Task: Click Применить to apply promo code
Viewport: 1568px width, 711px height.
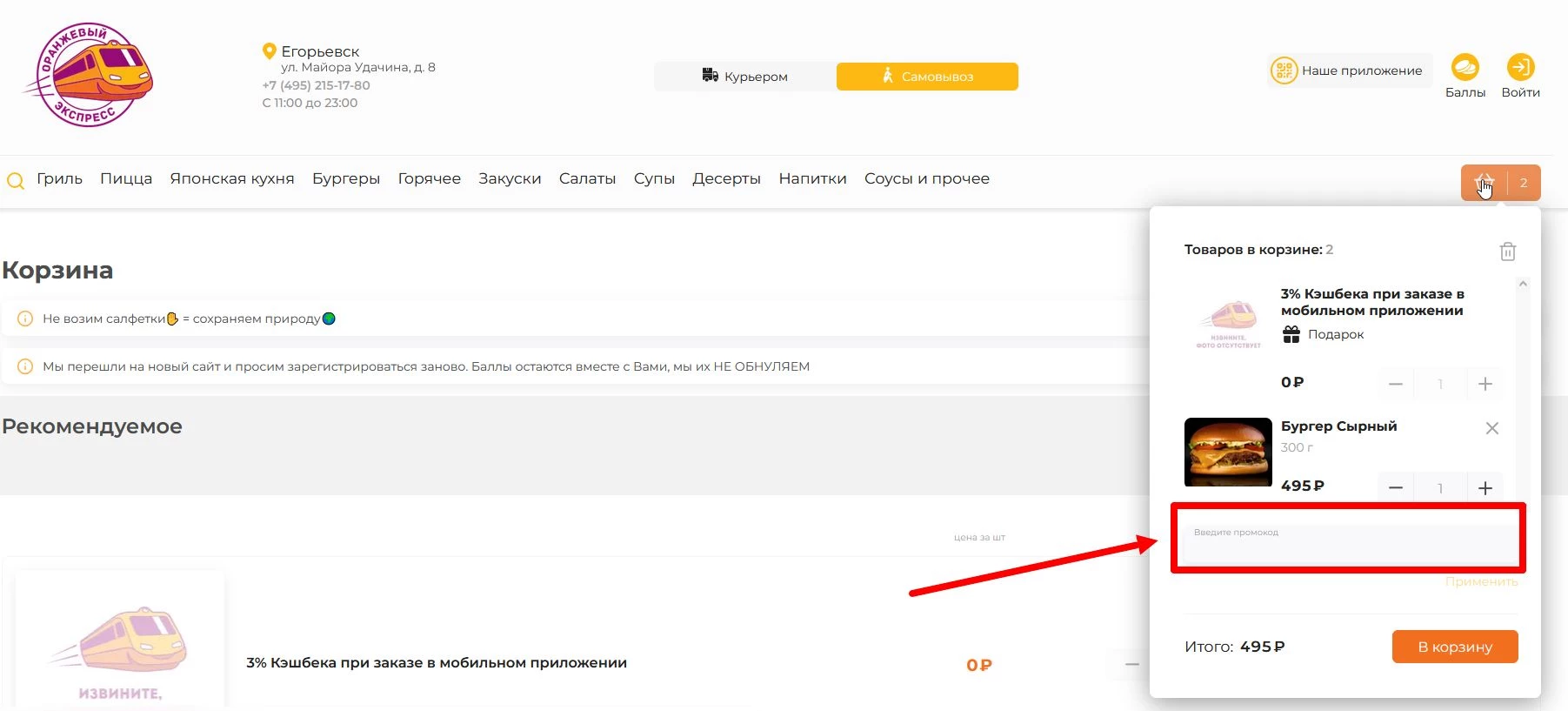Action: click(1482, 581)
